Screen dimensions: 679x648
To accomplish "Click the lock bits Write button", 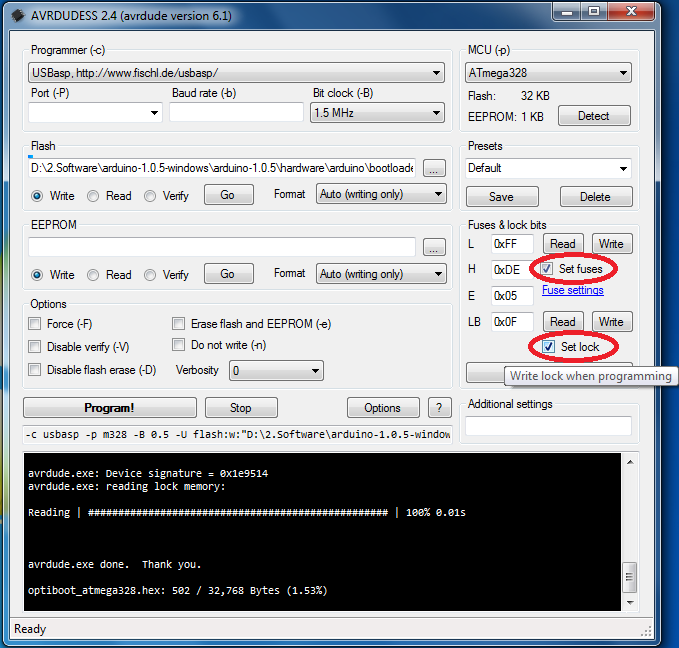I will click(x=612, y=322).
